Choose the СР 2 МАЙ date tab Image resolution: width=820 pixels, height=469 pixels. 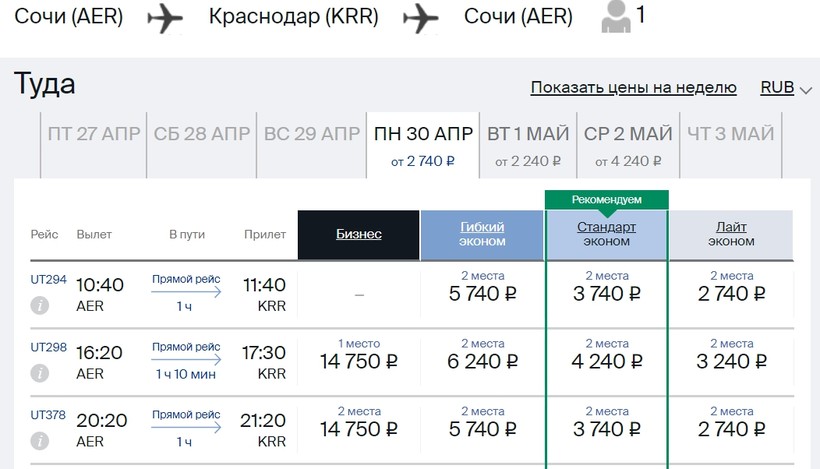tap(628, 144)
